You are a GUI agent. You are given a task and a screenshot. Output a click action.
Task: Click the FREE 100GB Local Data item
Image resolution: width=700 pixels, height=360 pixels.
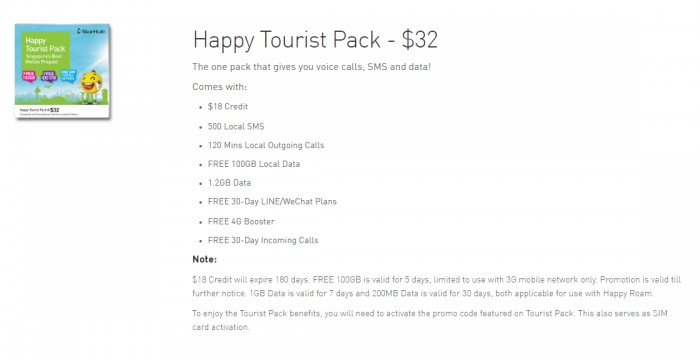tap(254, 164)
